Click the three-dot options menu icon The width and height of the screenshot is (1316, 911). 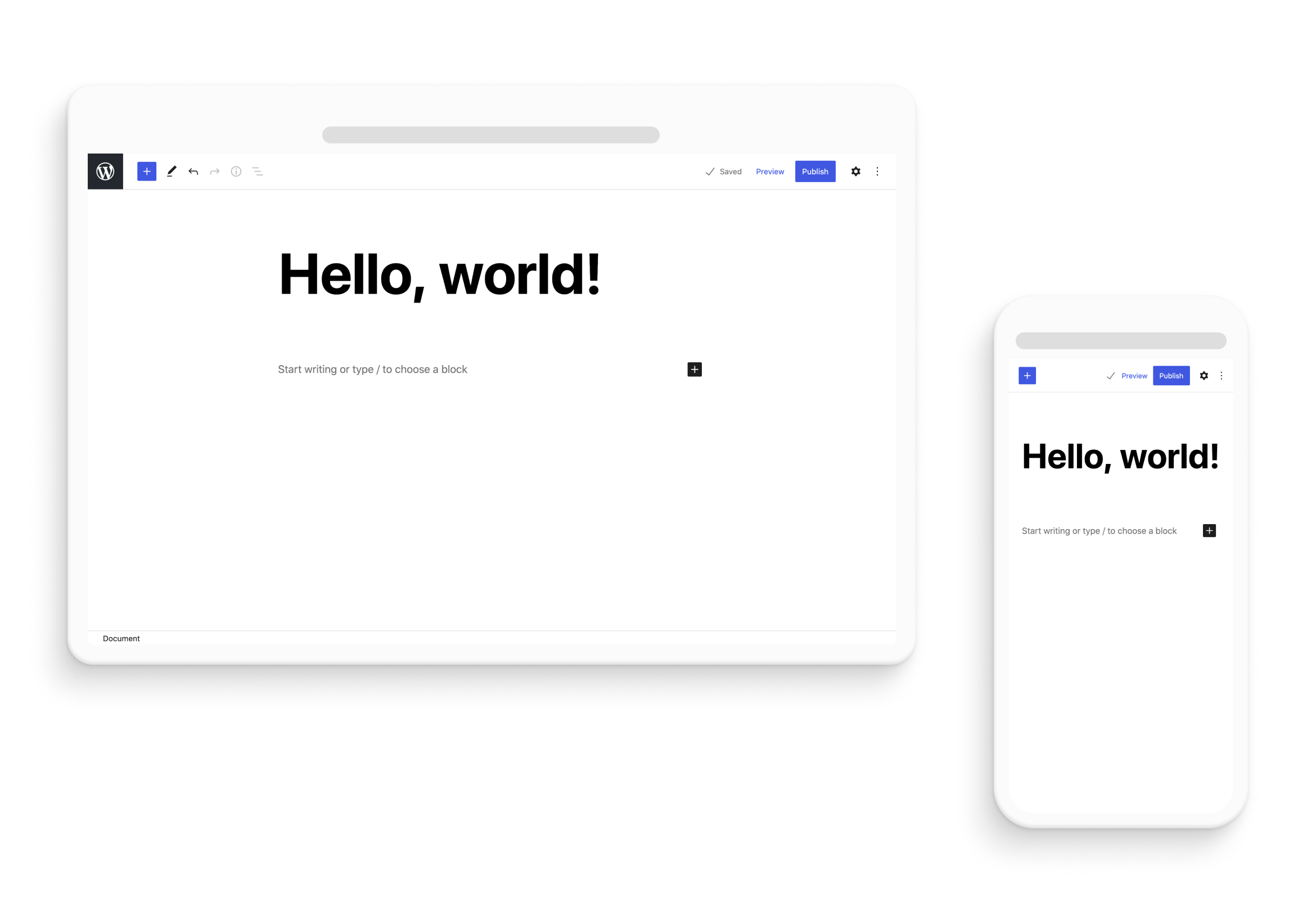point(878,171)
